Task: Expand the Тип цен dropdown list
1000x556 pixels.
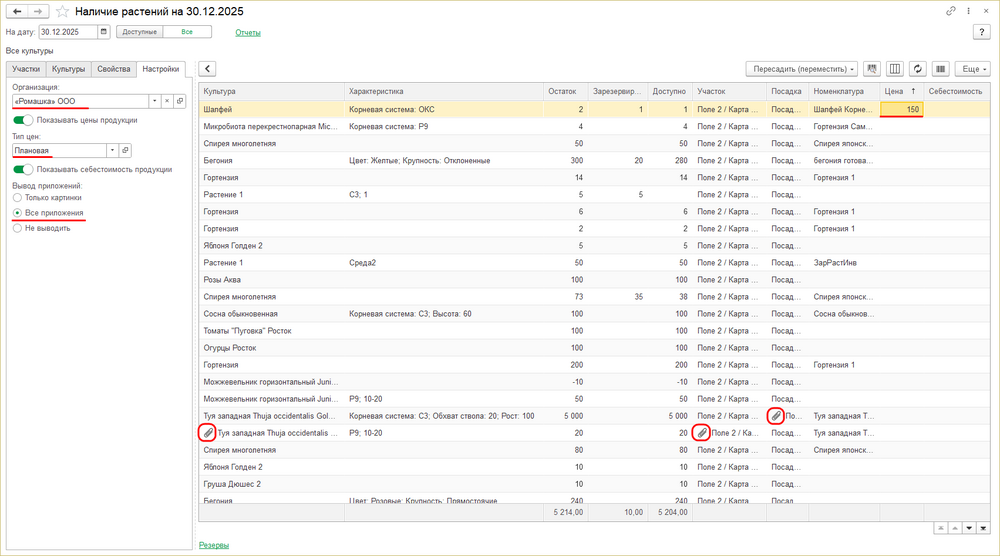Action: click(112, 151)
